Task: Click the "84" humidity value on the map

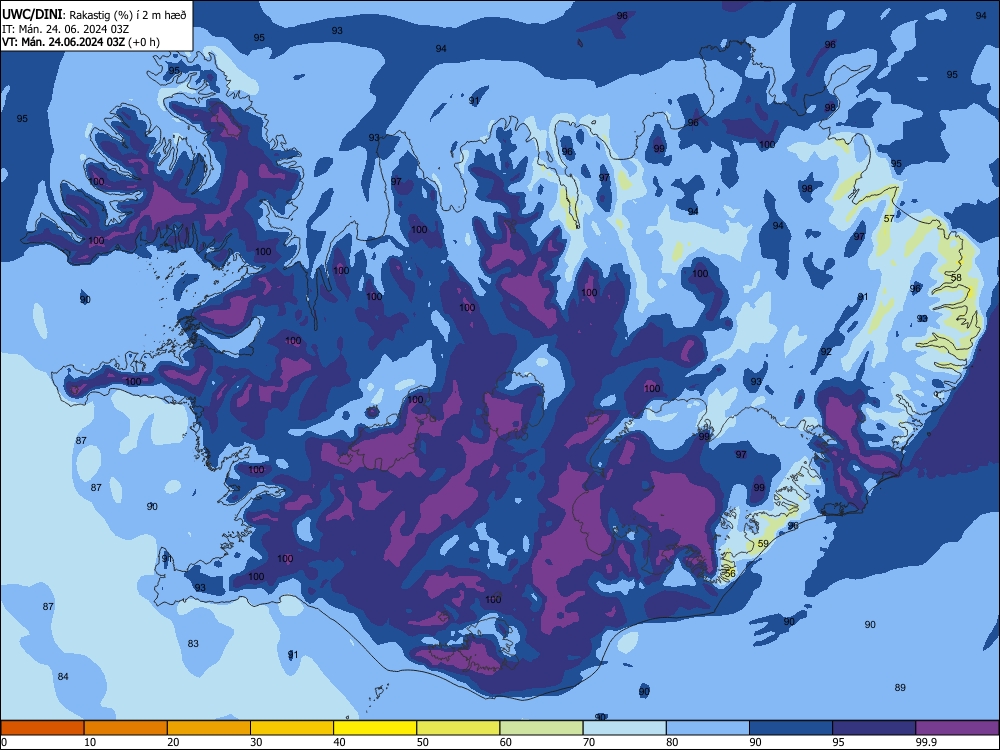Action: (63, 676)
